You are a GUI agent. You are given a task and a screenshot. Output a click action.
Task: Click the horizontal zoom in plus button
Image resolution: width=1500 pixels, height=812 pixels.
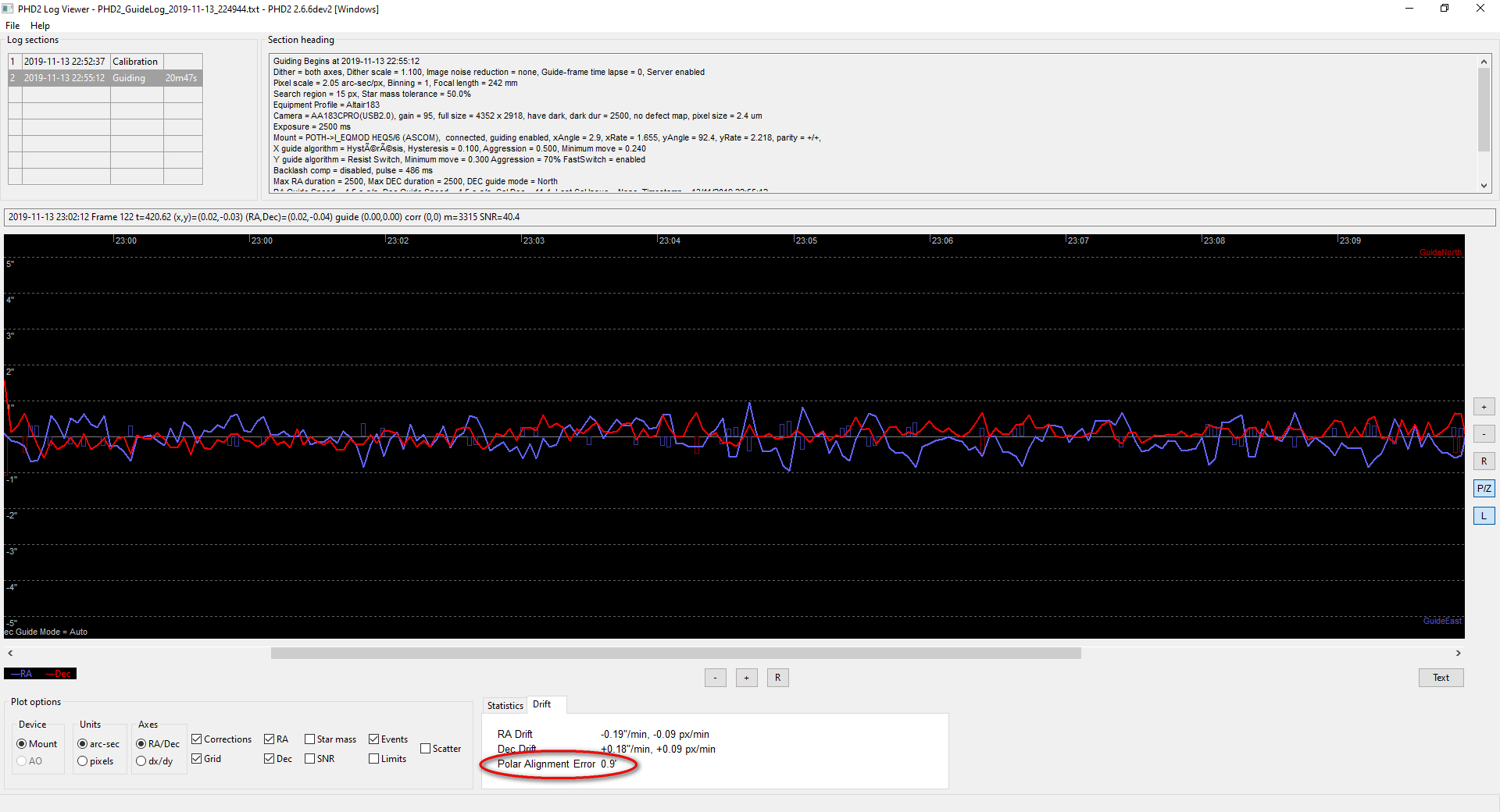746,678
